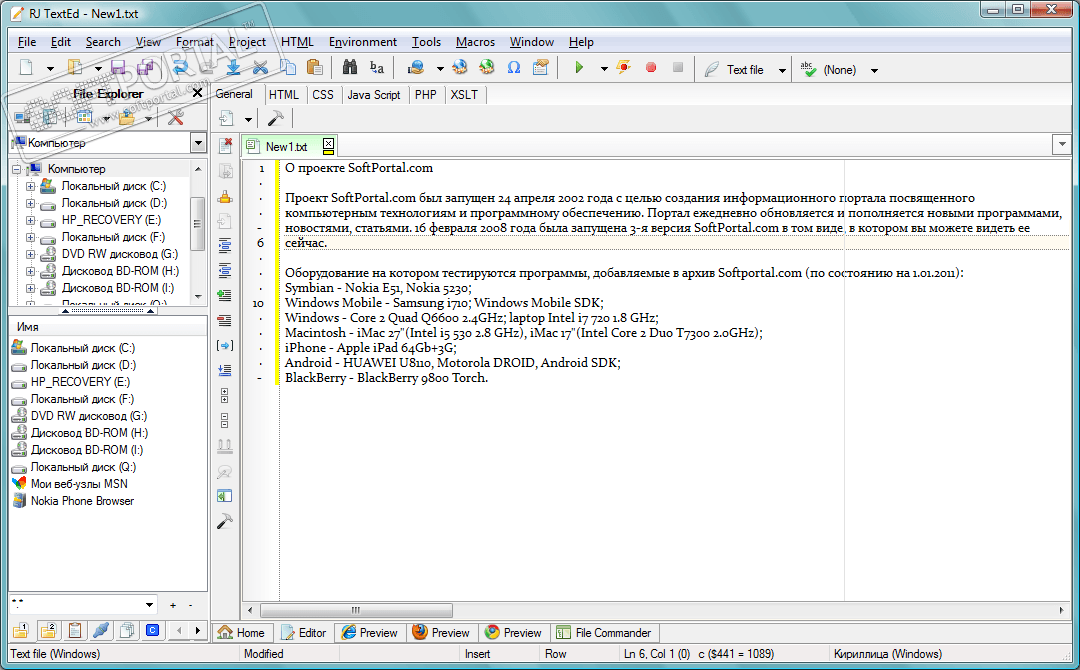Open dropdown arrow next to New document

(x=50, y=69)
